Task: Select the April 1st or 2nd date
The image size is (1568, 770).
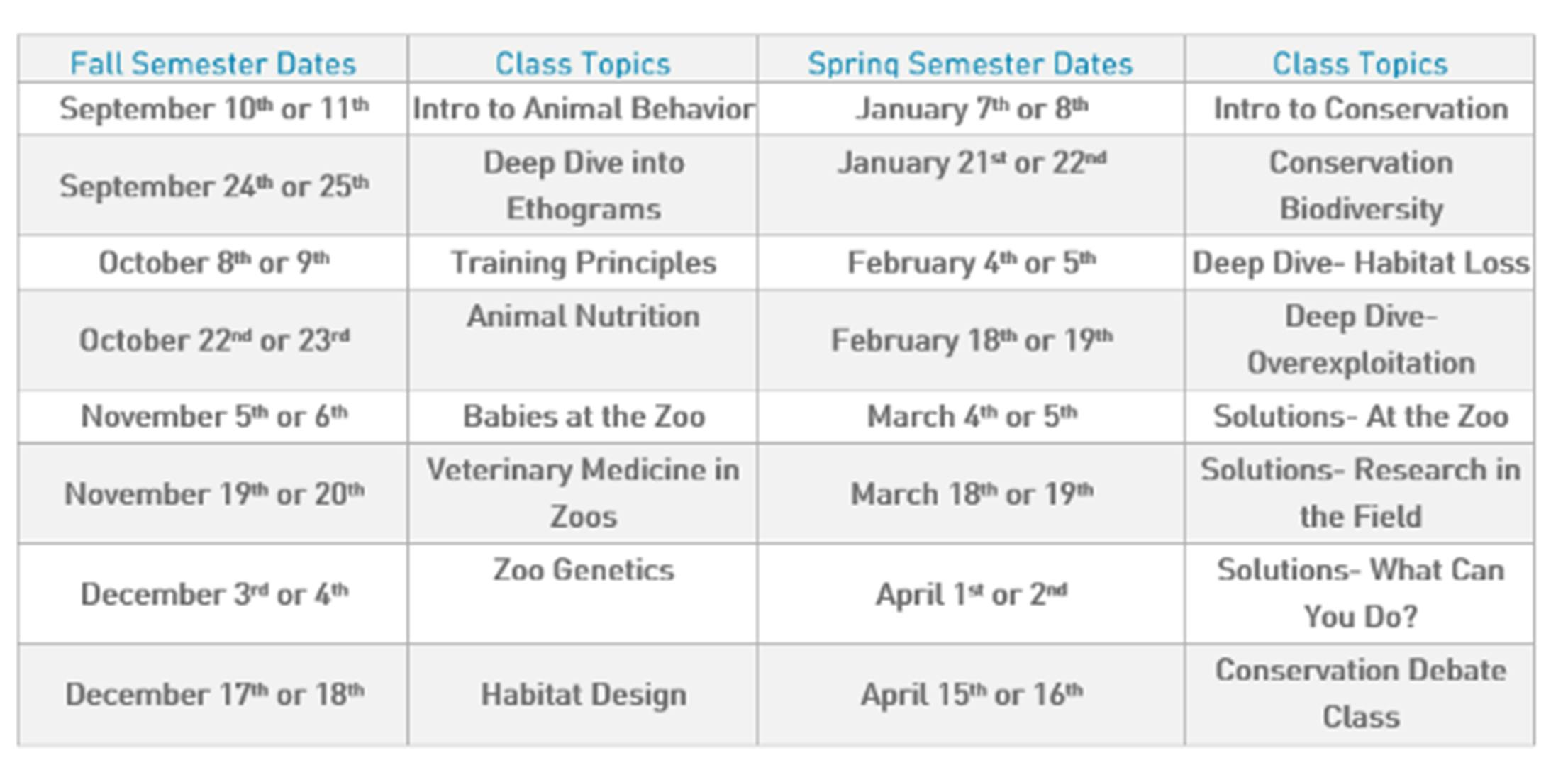Action: coord(971,594)
